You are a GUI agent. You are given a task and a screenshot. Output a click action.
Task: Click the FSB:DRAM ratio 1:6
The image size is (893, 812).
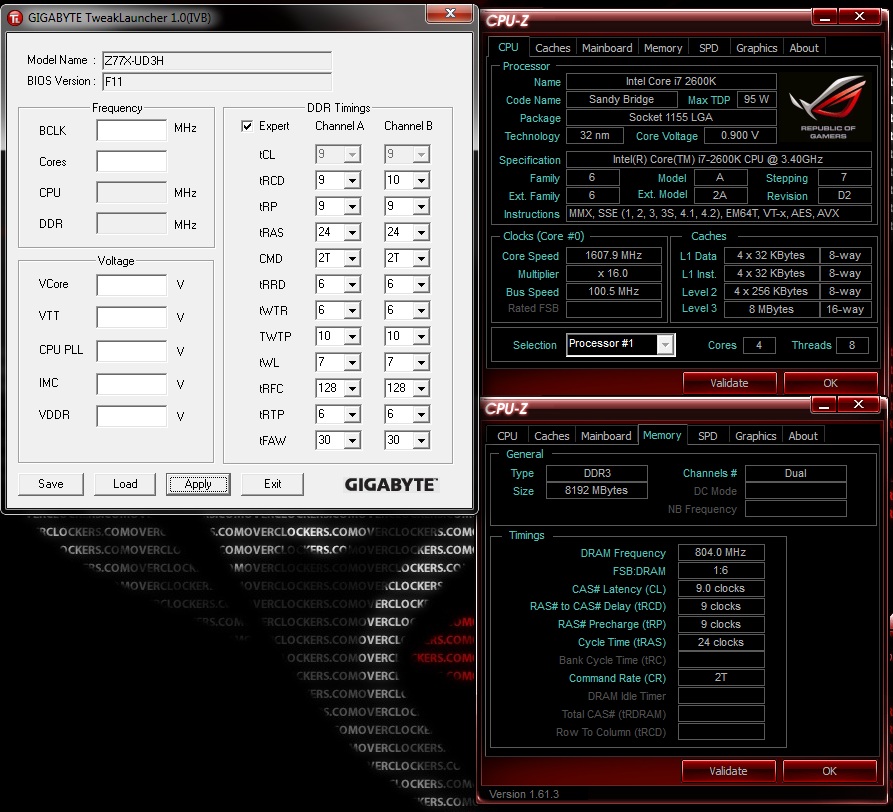click(721, 571)
